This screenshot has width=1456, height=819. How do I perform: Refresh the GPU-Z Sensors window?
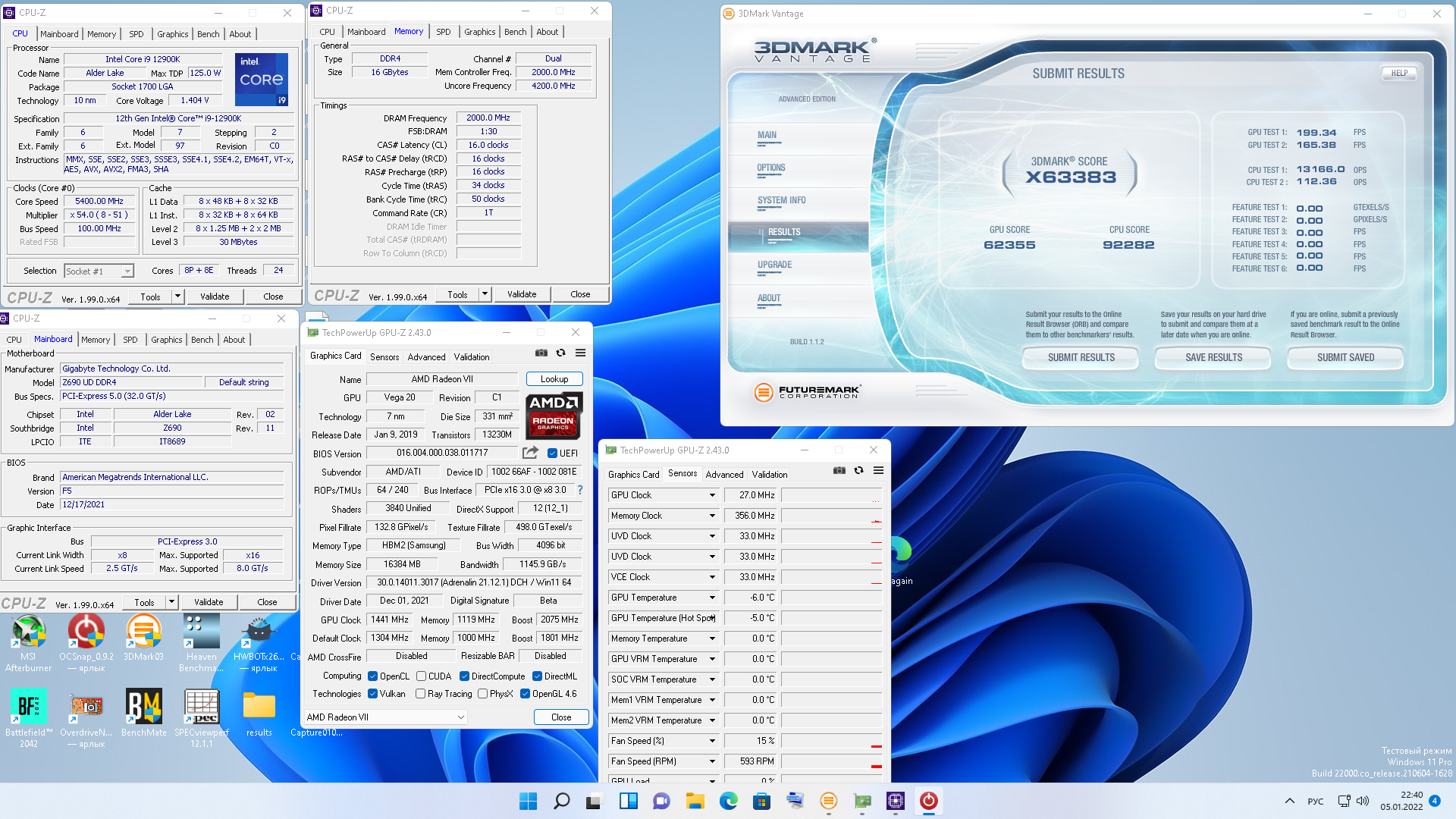(x=859, y=470)
